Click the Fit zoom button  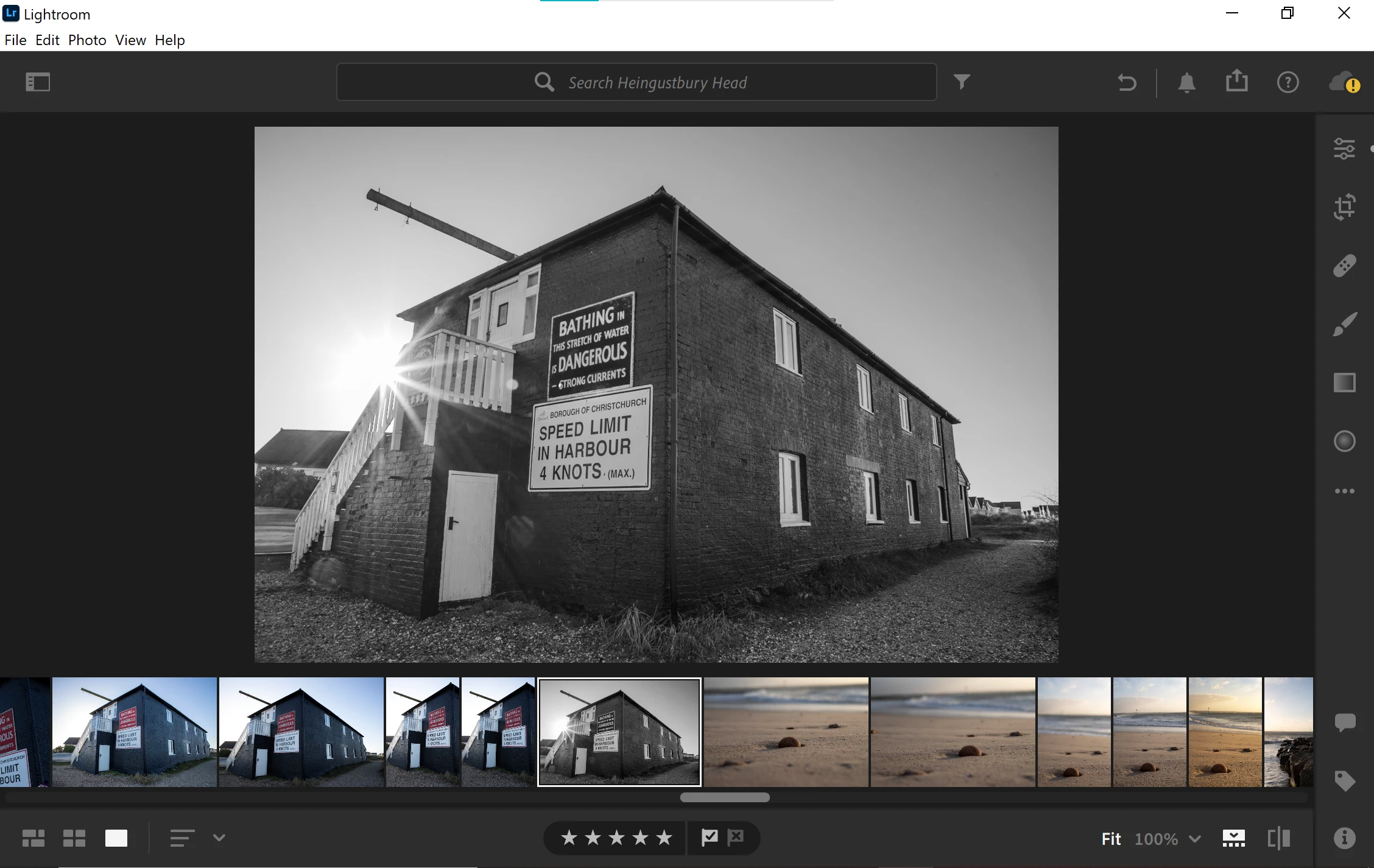click(x=1111, y=839)
